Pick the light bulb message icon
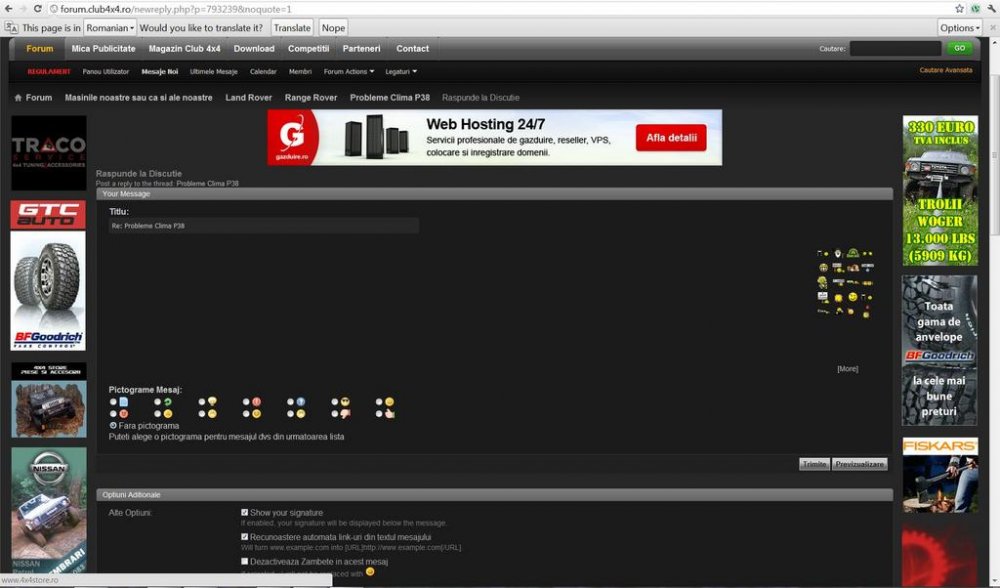1000x588 pixels. tap(211, 403)
